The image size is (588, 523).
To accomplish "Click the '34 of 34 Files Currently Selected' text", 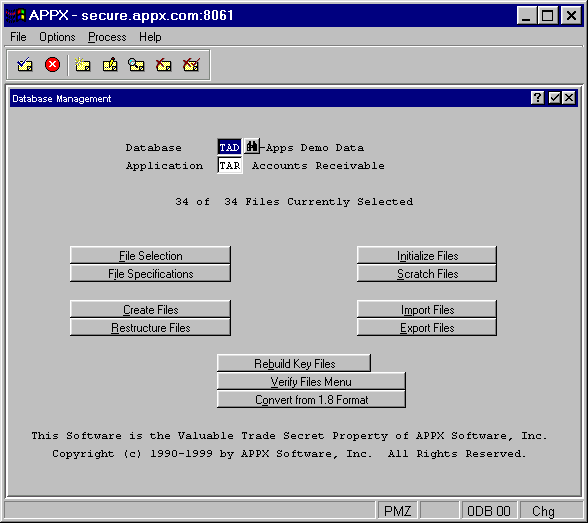I will [x=294, y=201].
